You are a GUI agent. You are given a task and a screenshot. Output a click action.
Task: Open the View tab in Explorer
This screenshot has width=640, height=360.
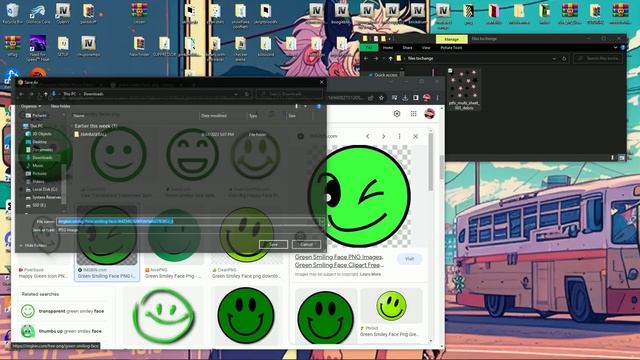pyautogui.click(x=426, y=48)
